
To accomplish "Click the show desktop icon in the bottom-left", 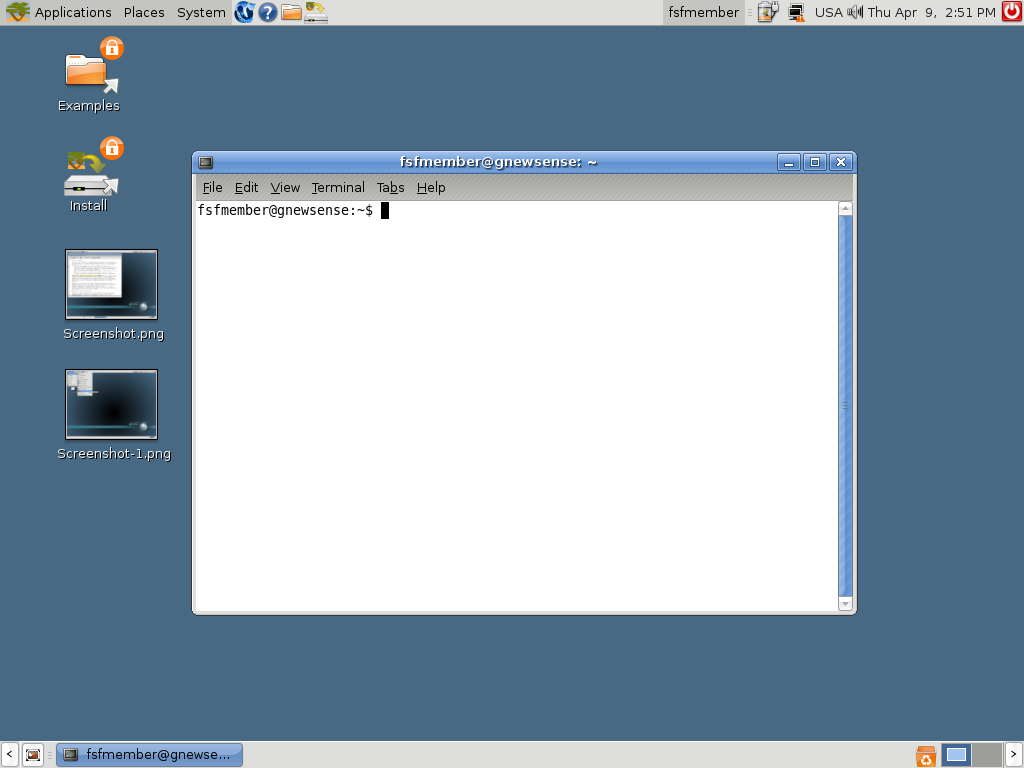I will [x=33, y=755].
